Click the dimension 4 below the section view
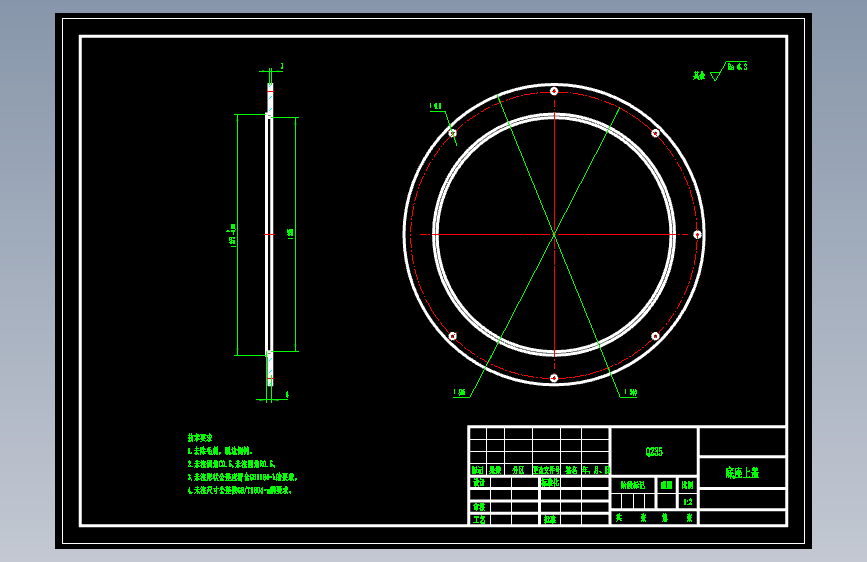867x562 pixels. pos(287,394)
